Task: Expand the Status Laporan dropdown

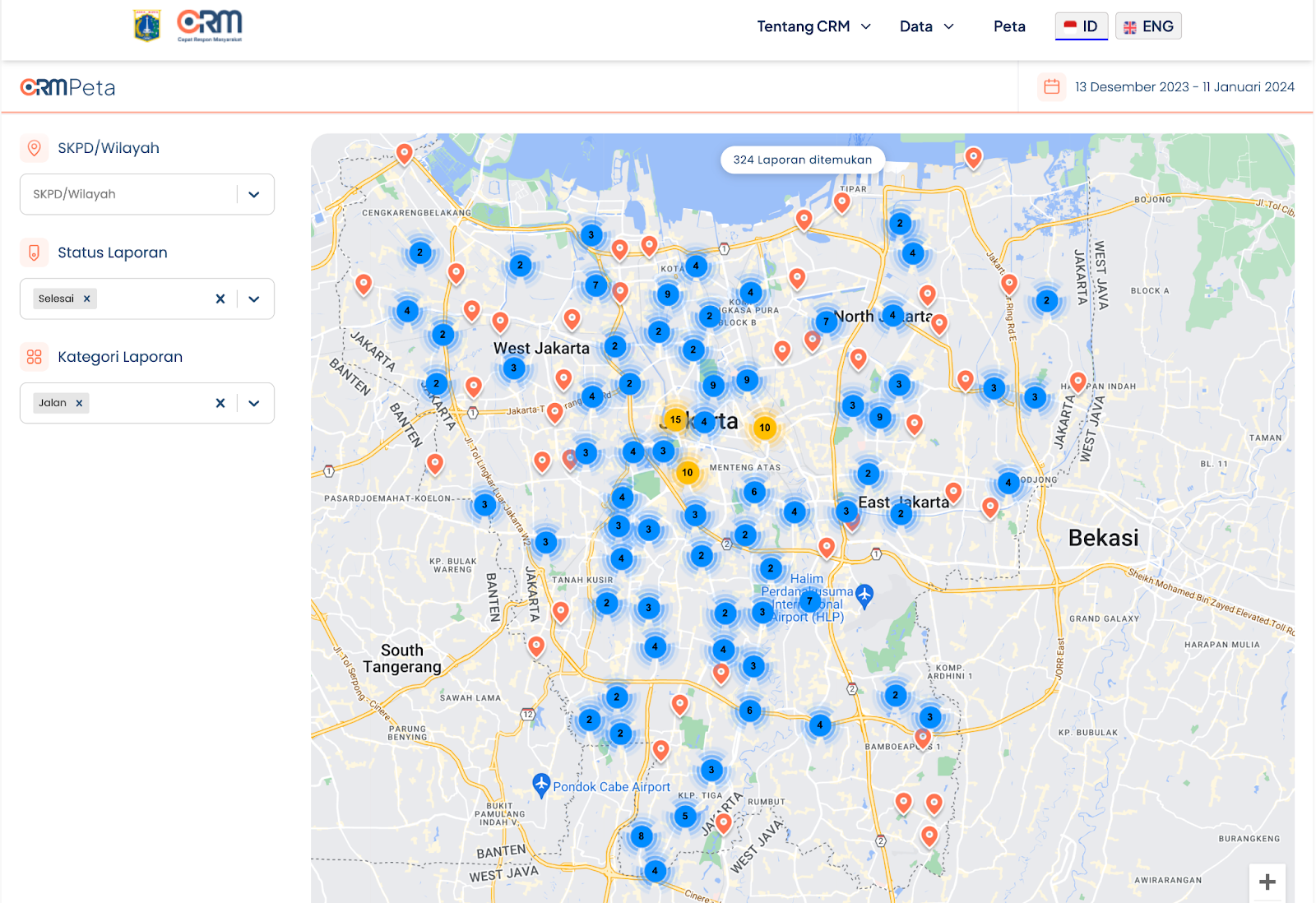Action: pyautogui.click(x=254, y=299)
